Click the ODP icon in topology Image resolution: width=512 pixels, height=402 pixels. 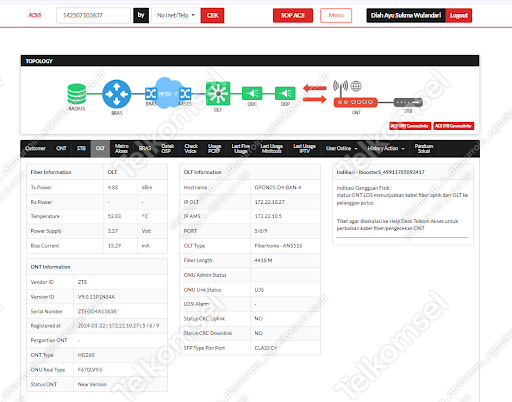[x=285, y=93]
